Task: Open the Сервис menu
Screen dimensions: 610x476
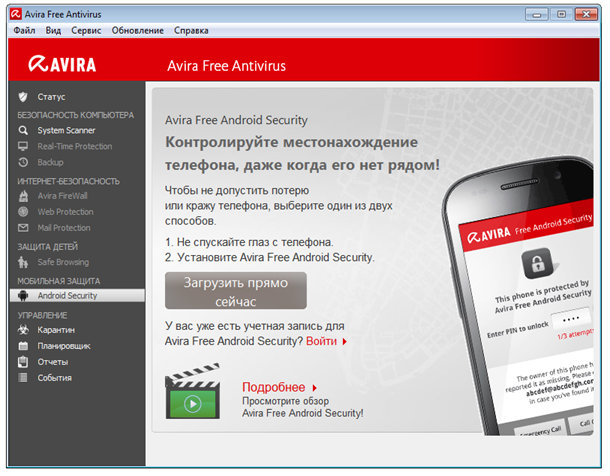Action: click(x=86, y=30)
